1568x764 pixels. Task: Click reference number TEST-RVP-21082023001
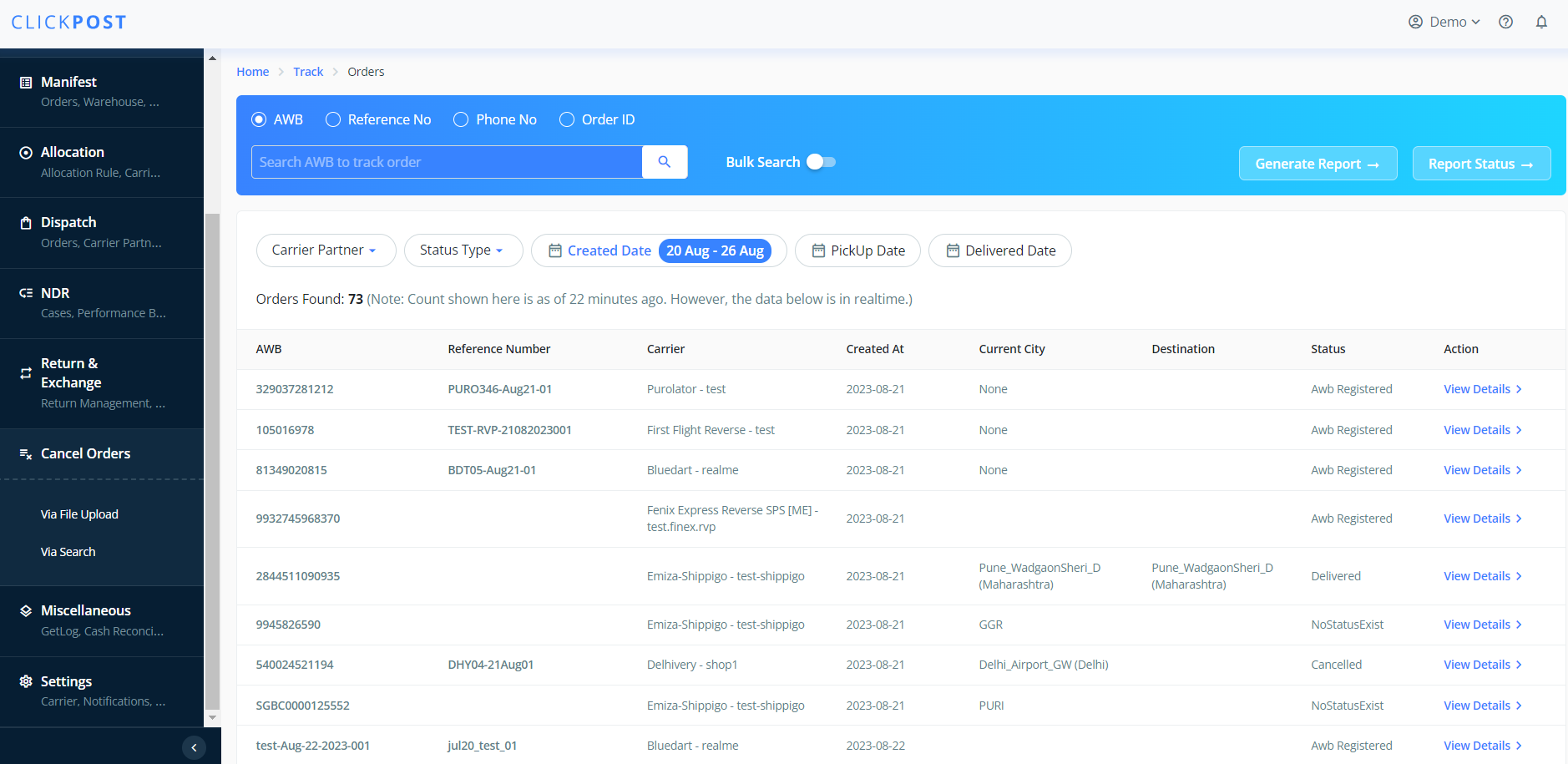pyautogui.click(x=509, y=430)
